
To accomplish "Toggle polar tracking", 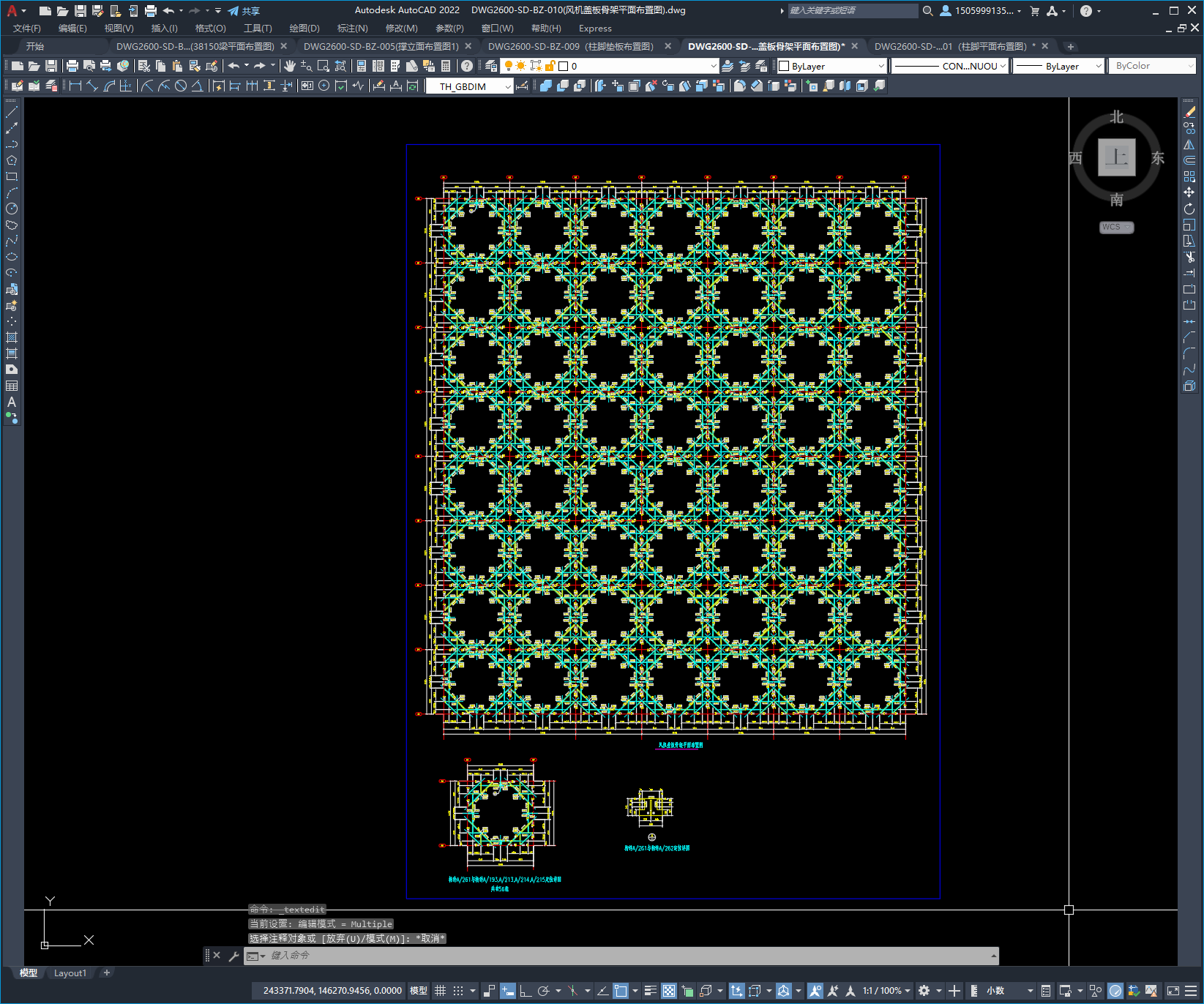I will click(543, 991).
